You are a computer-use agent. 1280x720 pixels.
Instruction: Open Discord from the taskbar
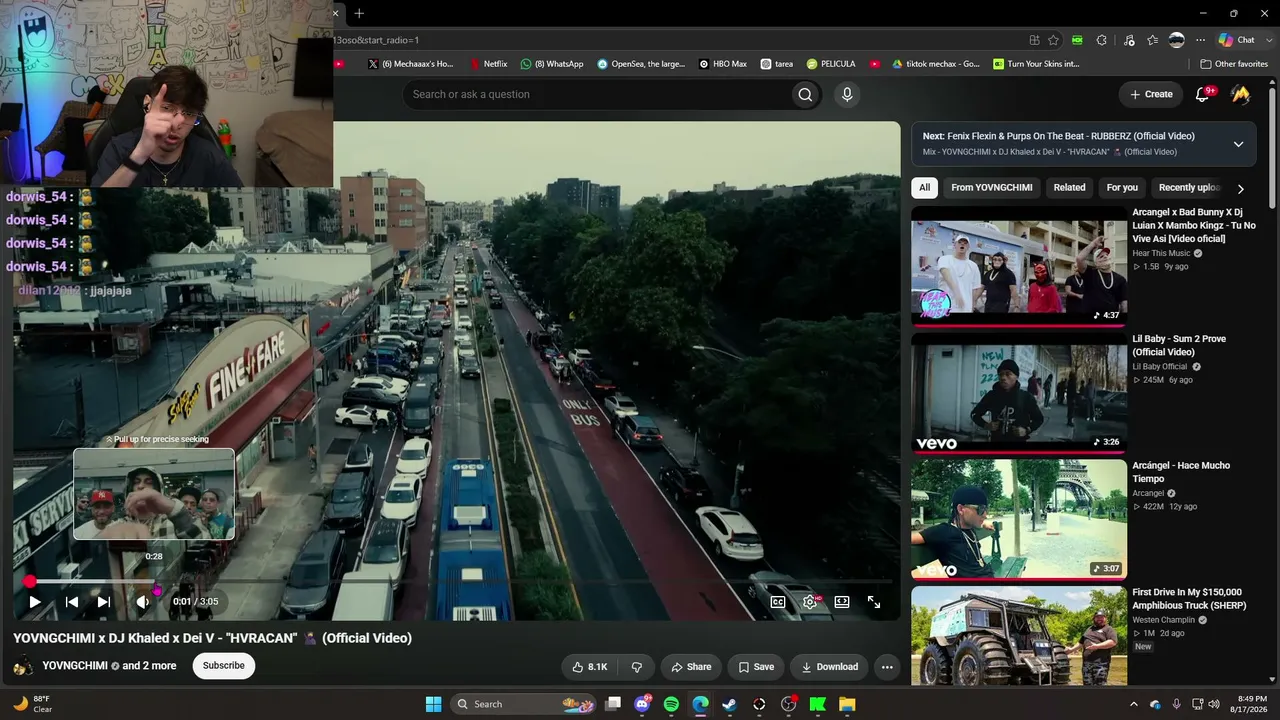(642, 704)
